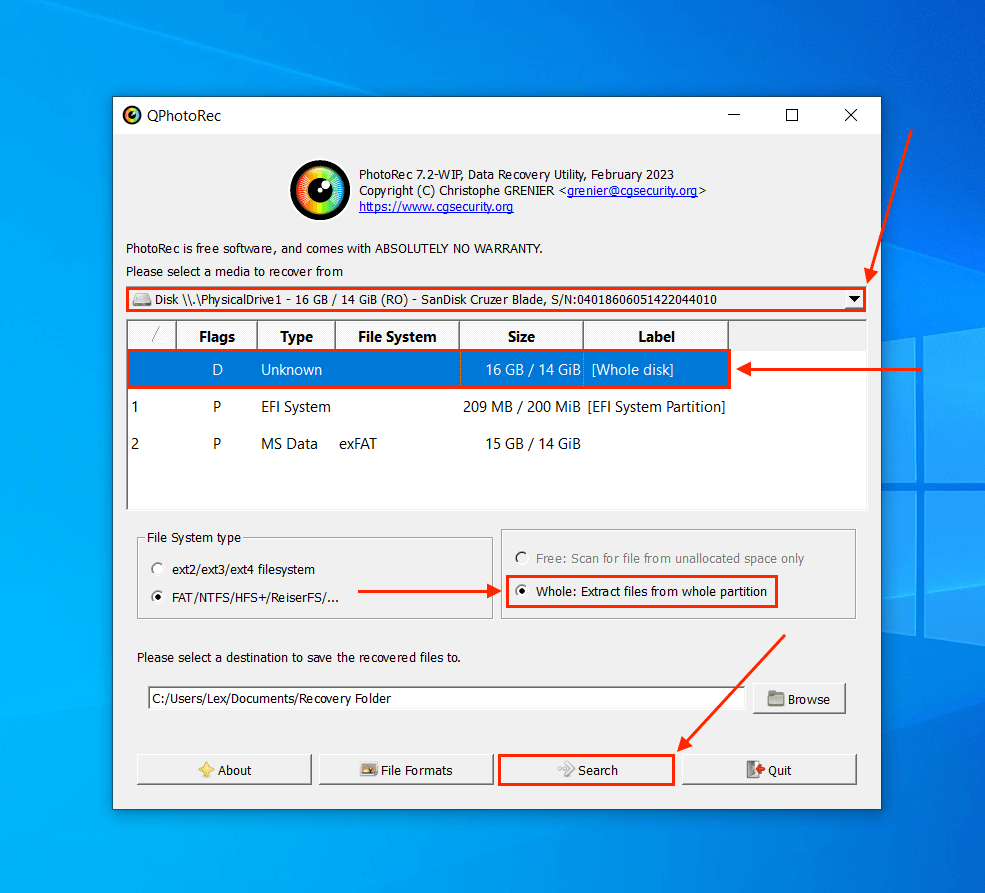
Task: Click the folder icon on Browse button
Action: click(776, 699)
